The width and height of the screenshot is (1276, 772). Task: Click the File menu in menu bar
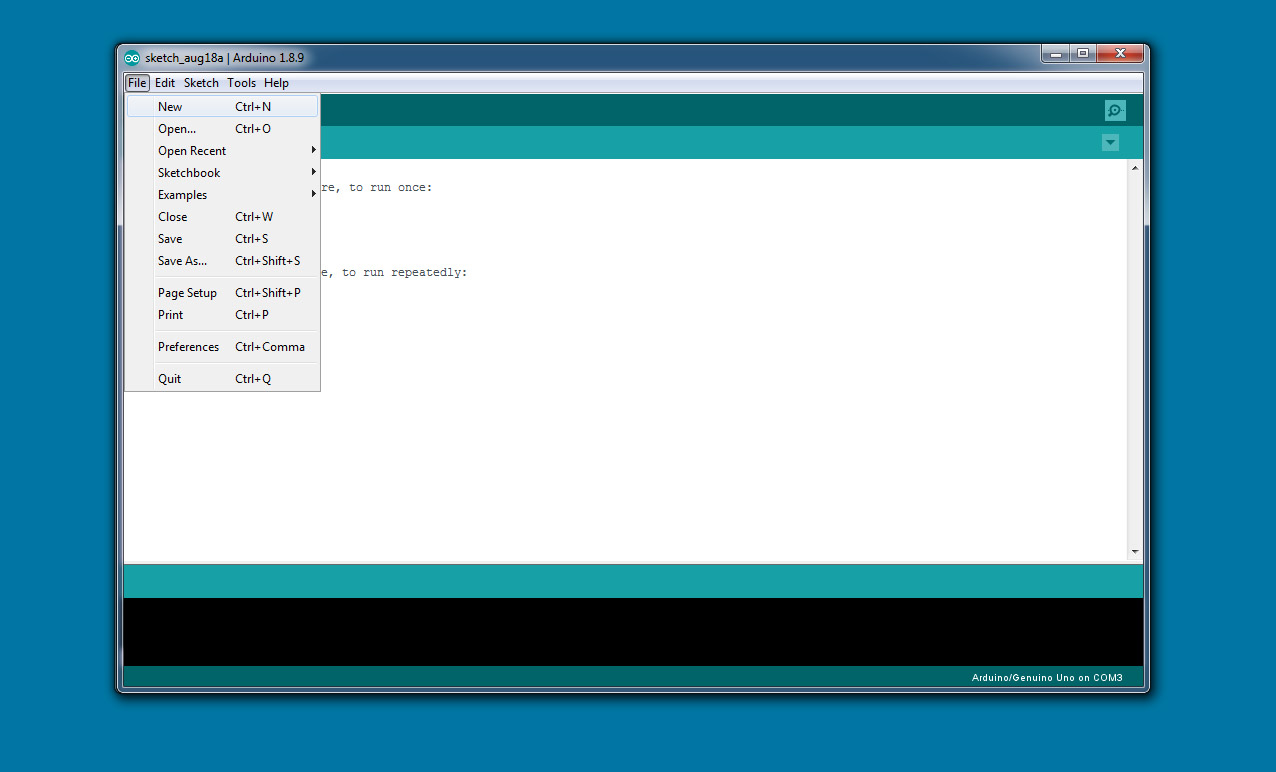click(x=137, y=83)
